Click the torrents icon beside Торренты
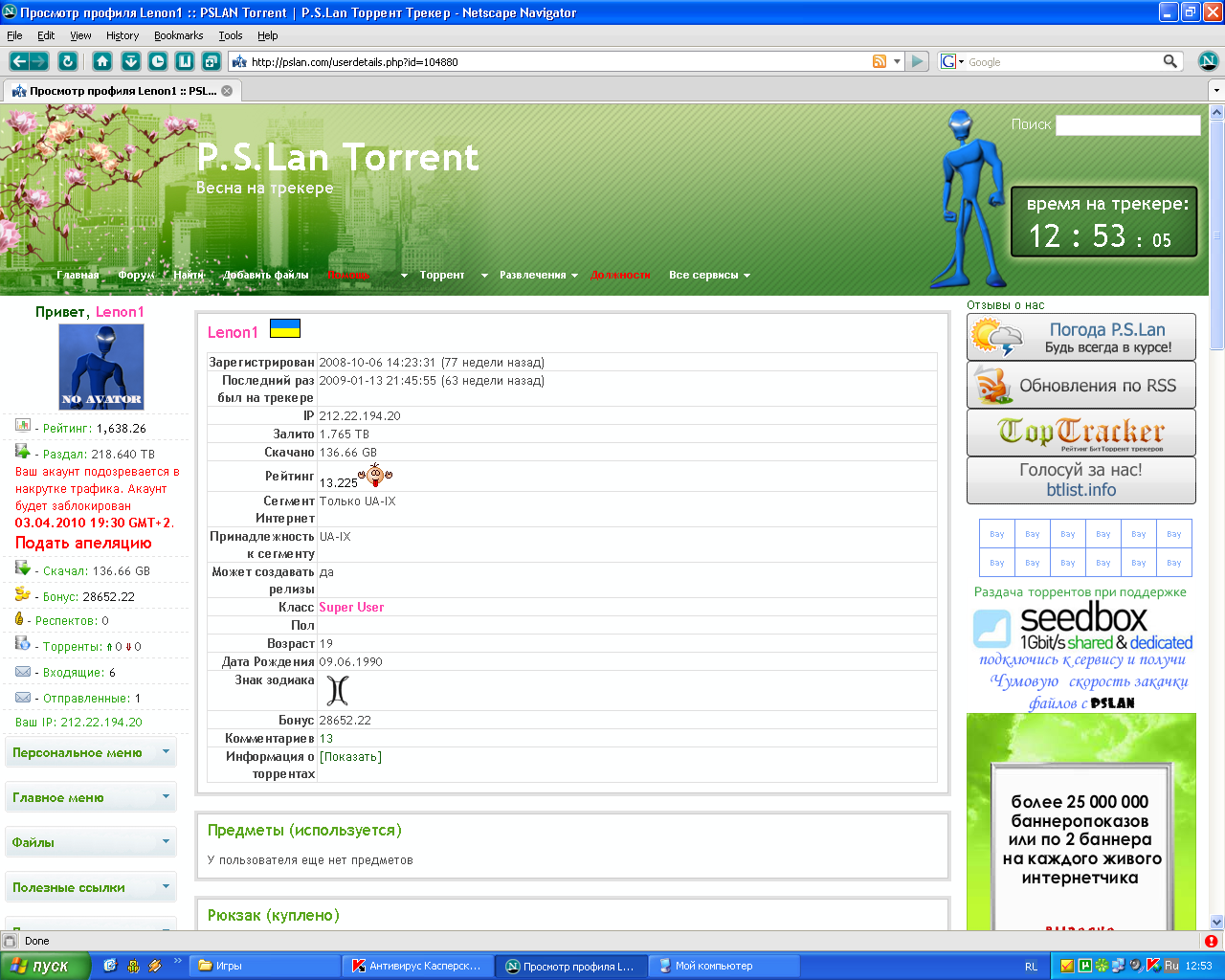This screenshot has height=980, width=1225. [x=23, y=644]
